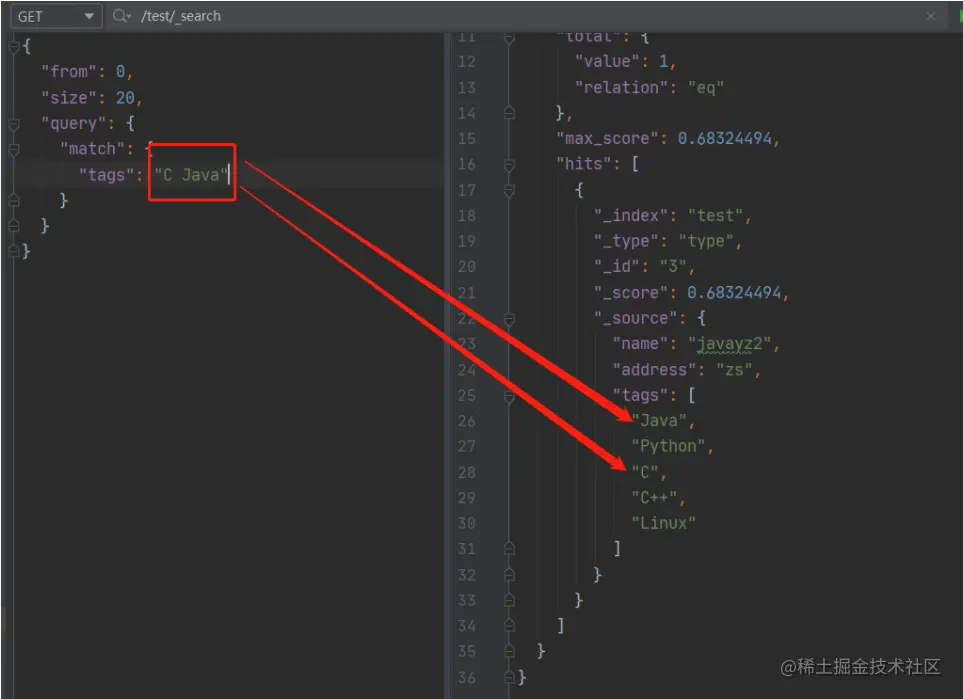Clear the URL with the X icon
This screenshot has height=699, width=963.
point(930,17)
